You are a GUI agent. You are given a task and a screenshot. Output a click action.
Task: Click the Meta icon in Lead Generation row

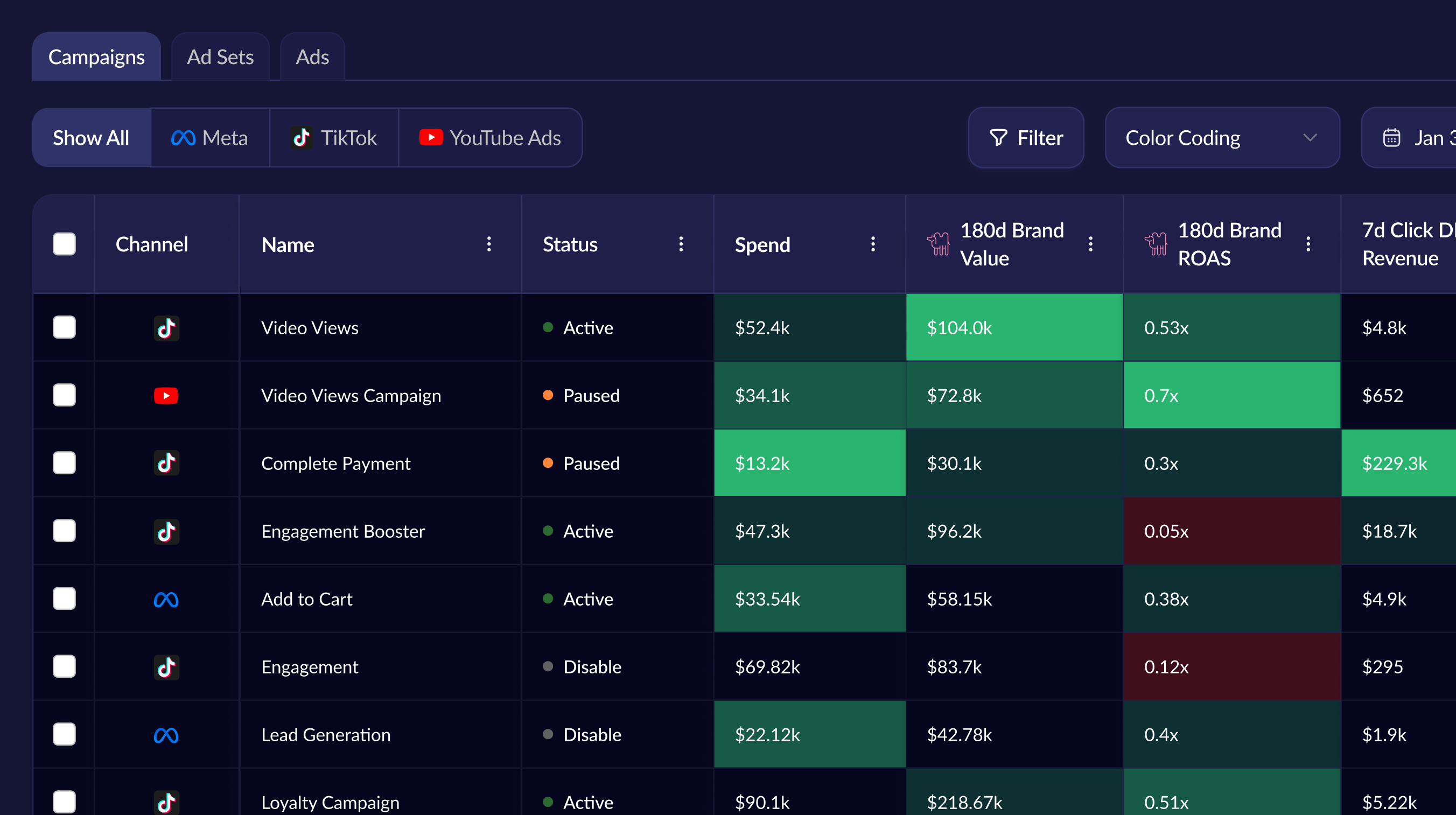coord(166,735)
